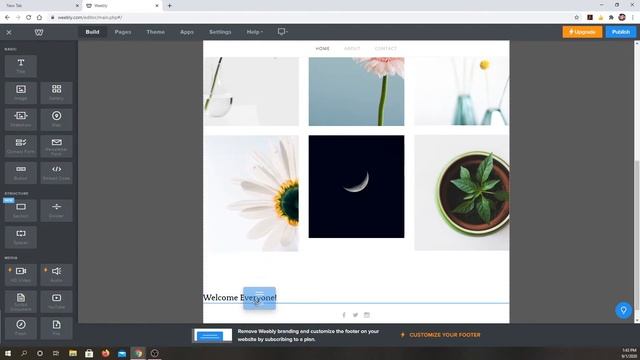Click the orange Upgrade button
Screen dimensions: 640x360
pos(582,32)
